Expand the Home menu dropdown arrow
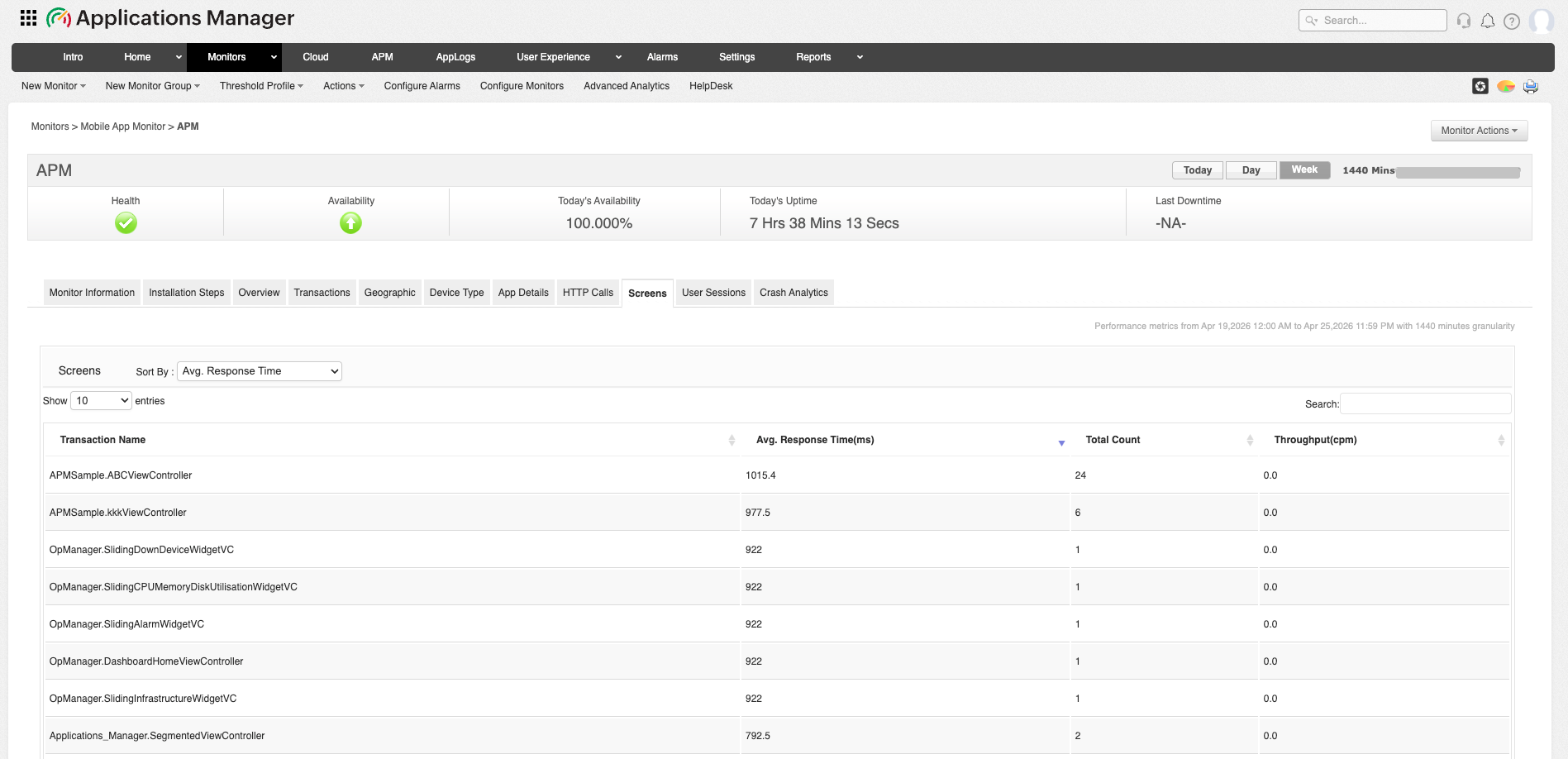Image resolution: width=1568 pixels, height=759 pixels. coord(179,57)
